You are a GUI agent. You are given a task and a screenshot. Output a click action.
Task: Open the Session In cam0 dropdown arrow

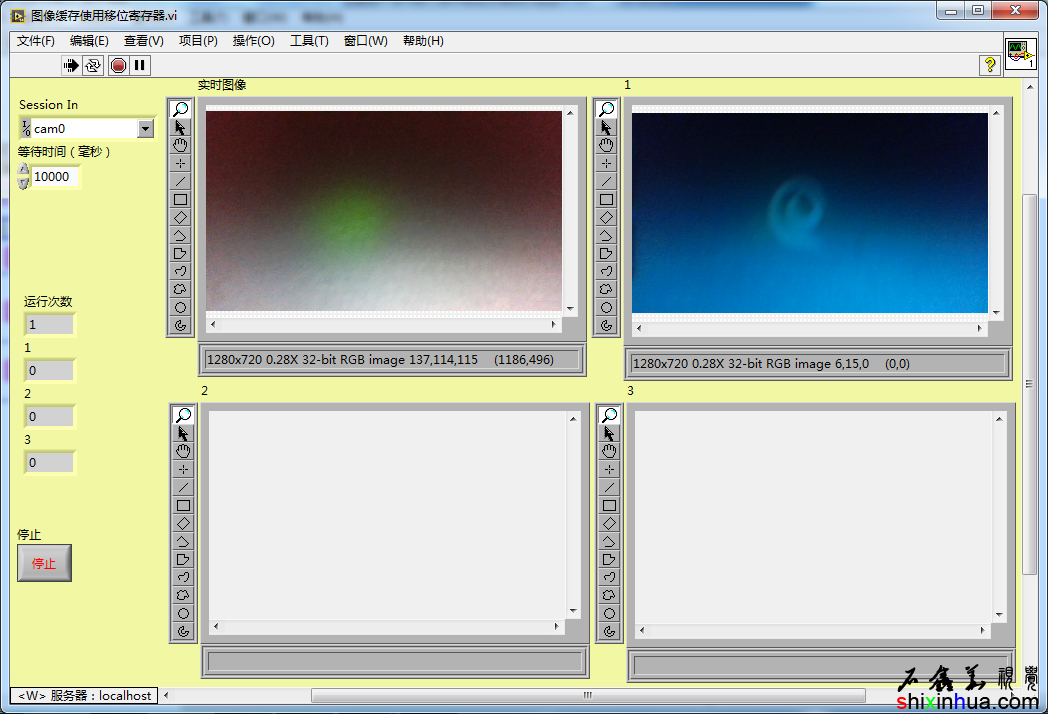click(x=145, y=128)
